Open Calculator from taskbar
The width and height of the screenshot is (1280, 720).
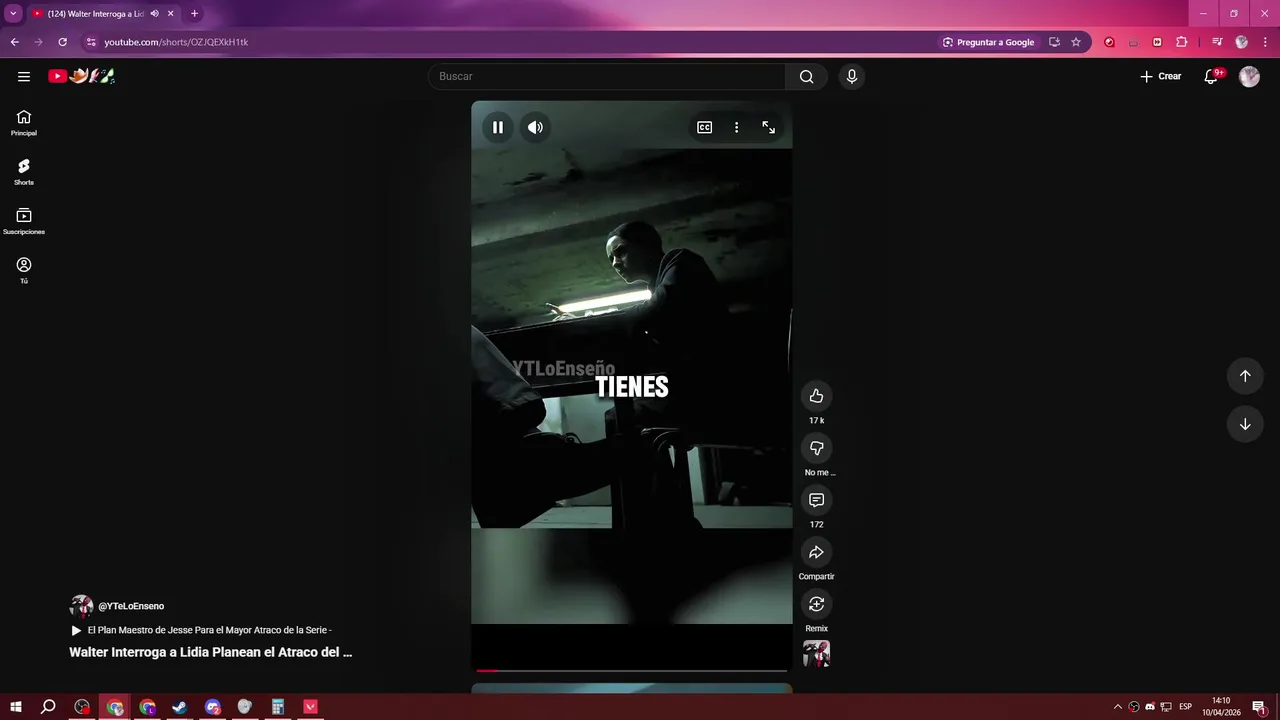coord(278,707)
